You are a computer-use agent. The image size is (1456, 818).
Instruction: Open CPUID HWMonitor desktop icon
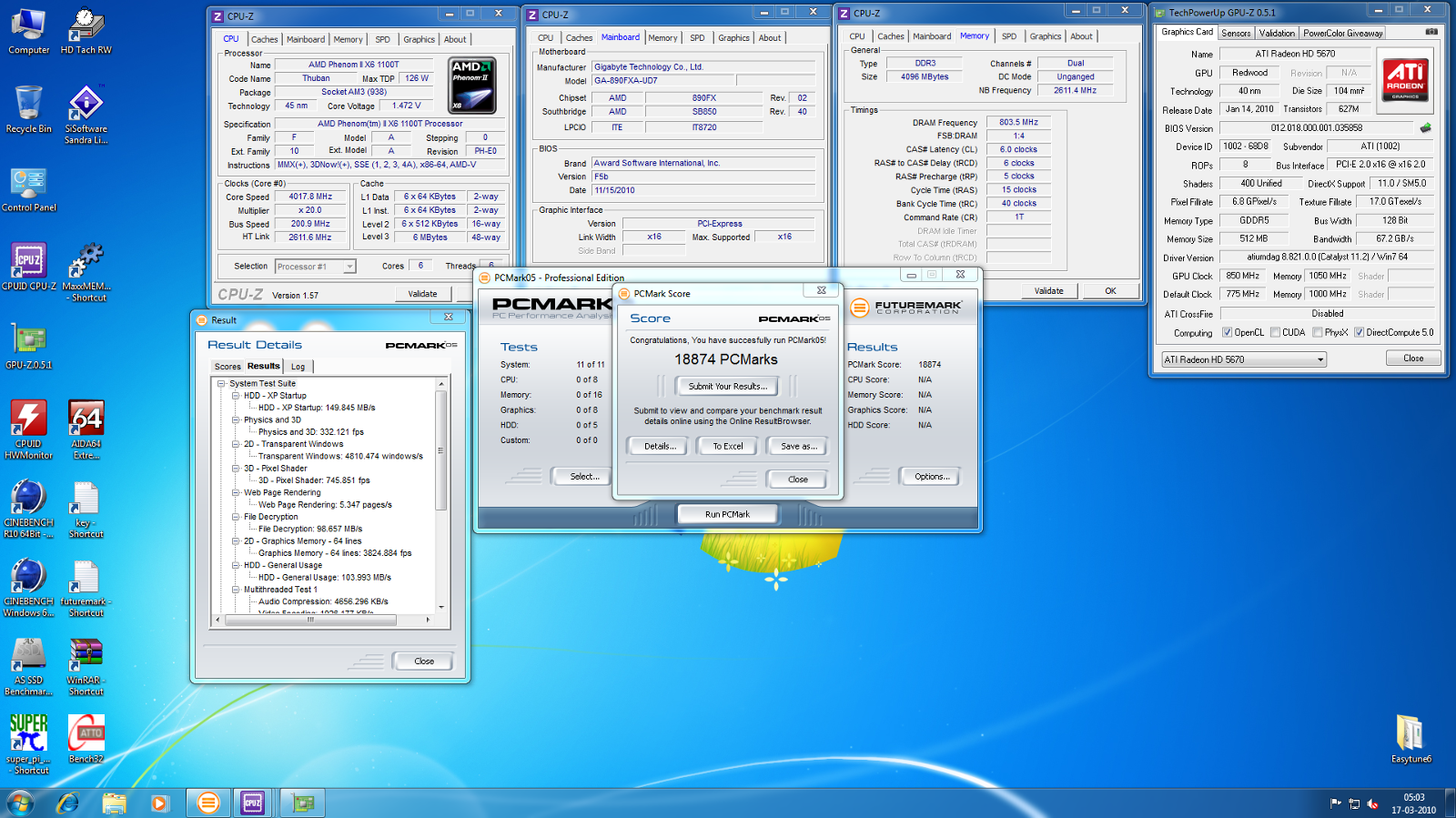pyautogui.click(x=29, y=429)
